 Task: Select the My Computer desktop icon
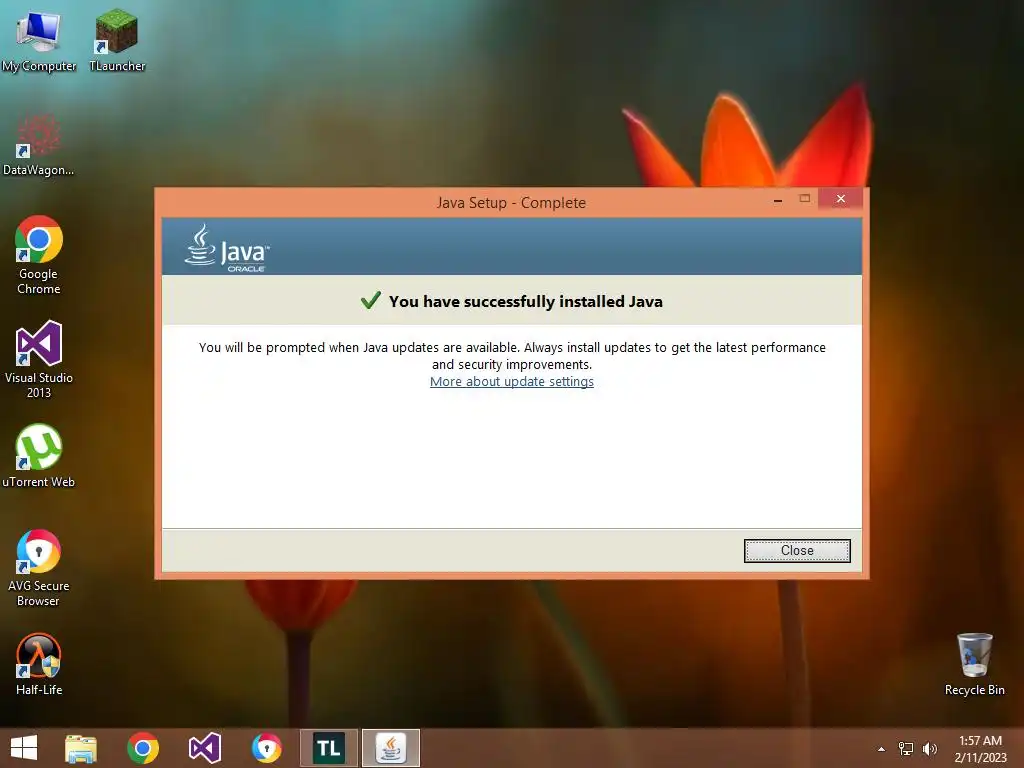pyautogui.click(x=39, y=42)
